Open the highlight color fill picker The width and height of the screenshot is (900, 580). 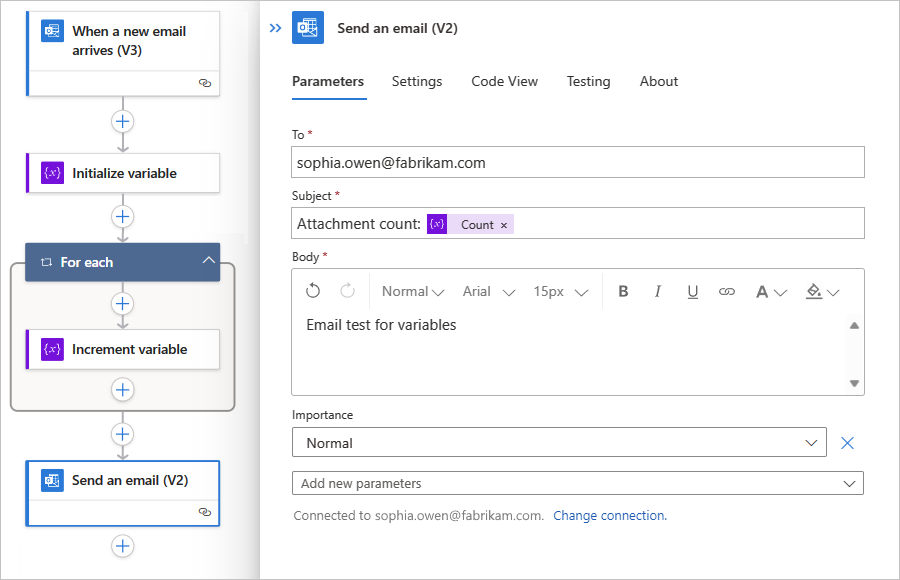click(x=821, y=291)
